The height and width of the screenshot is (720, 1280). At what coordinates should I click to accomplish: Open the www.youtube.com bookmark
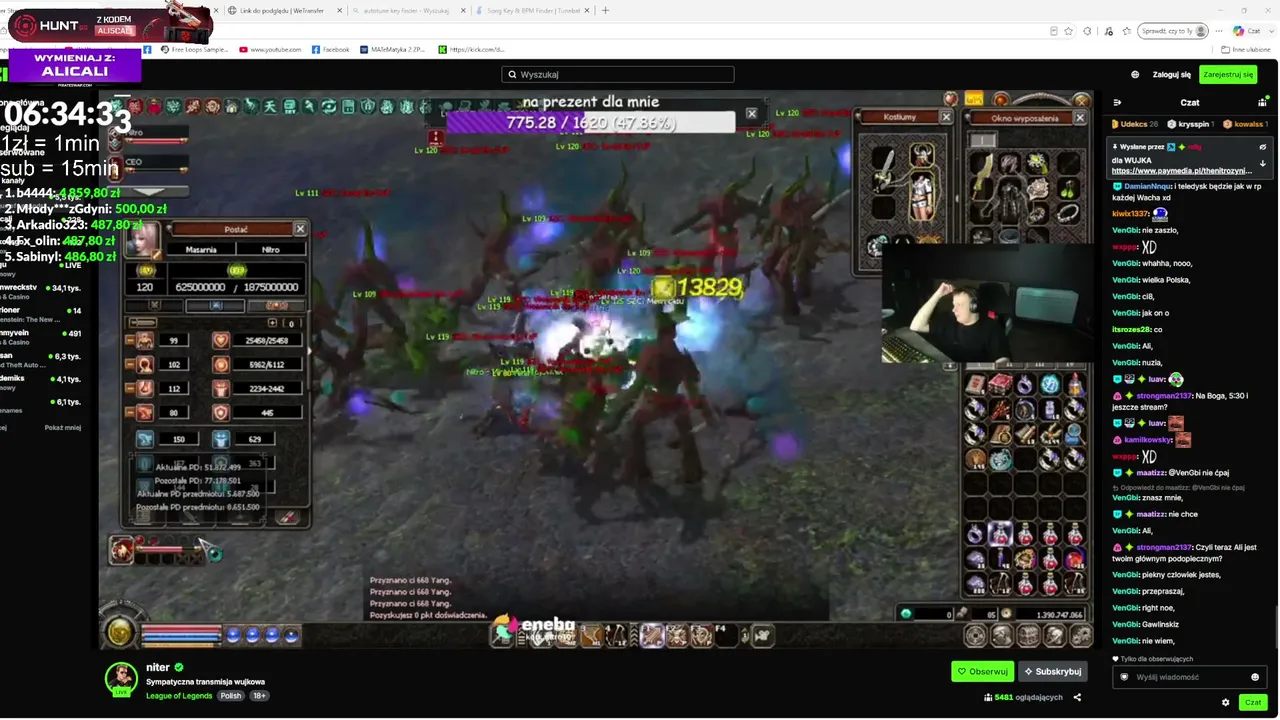pos(270,49)
